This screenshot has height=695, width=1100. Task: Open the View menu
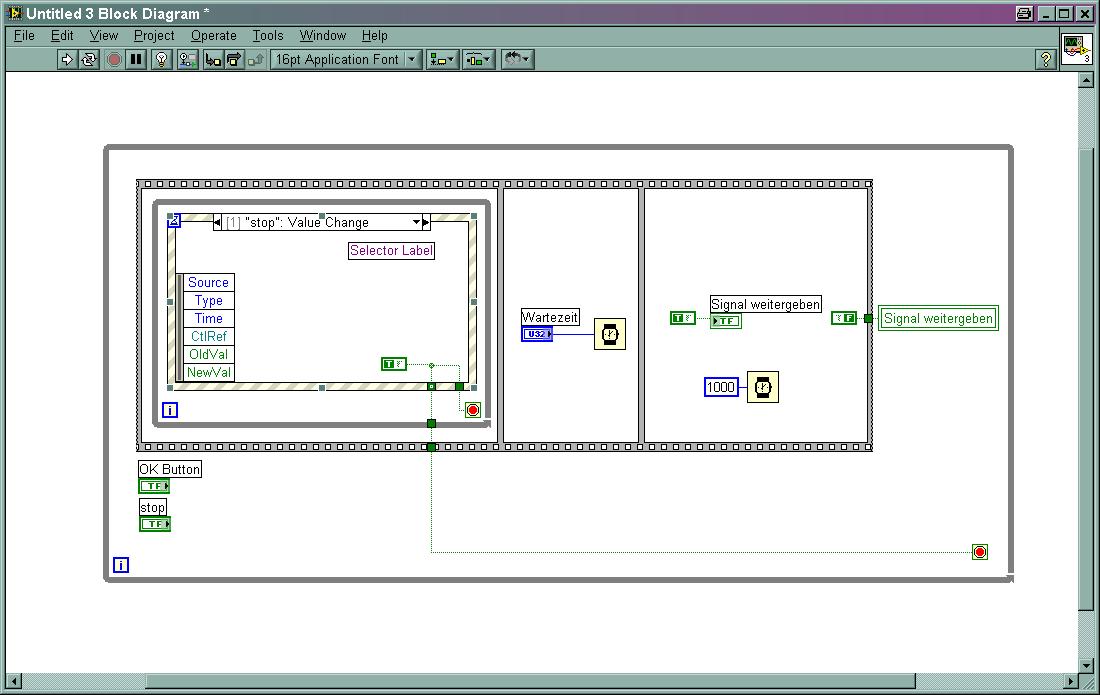pos(103,36)
